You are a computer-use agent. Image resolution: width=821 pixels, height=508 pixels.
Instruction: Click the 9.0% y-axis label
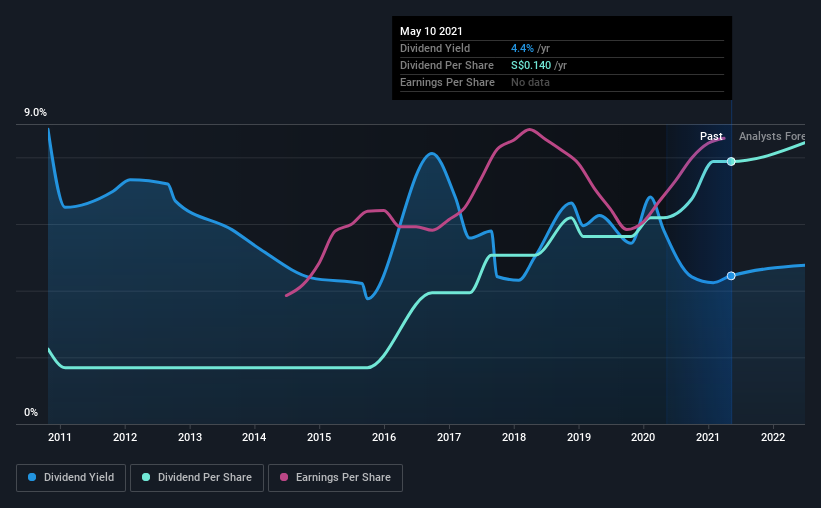click(35, 113)
